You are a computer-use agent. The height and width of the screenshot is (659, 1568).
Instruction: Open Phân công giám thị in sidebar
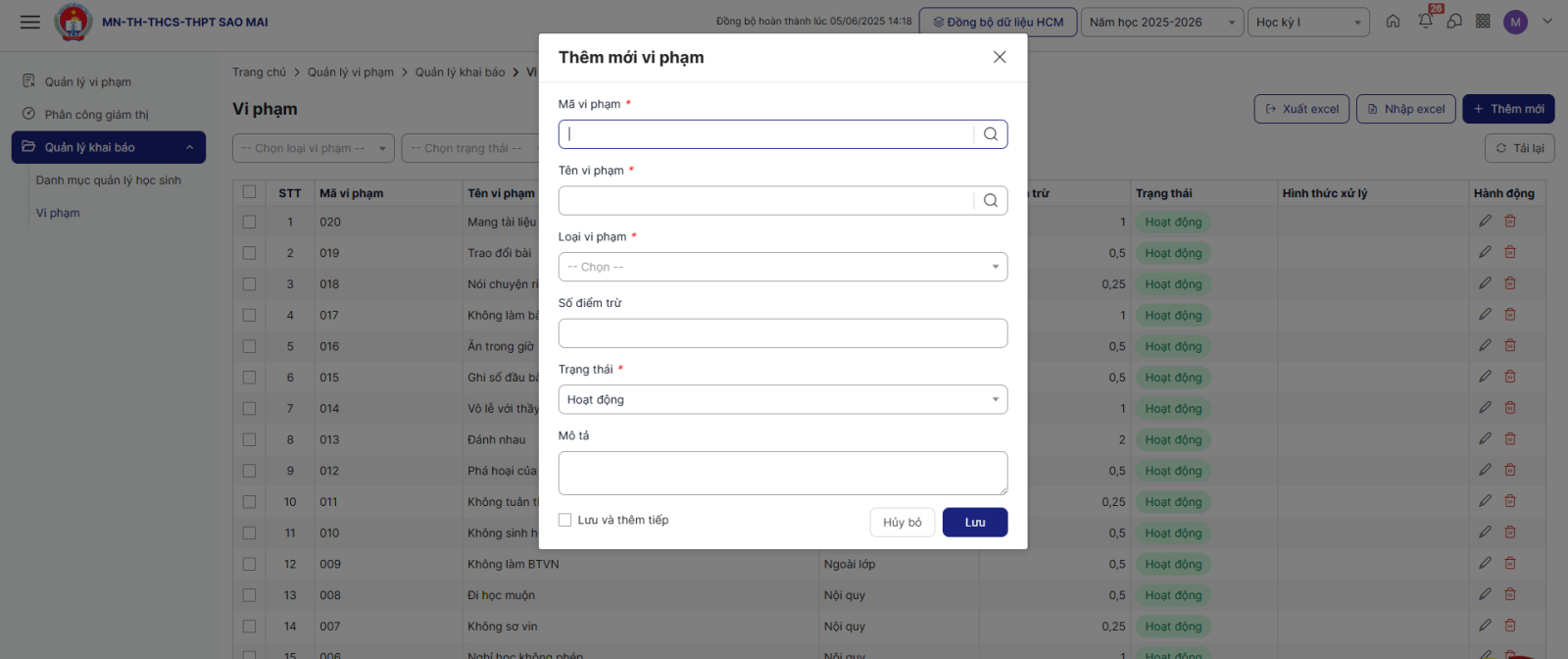pyautogui.click(x=96, y=115)
